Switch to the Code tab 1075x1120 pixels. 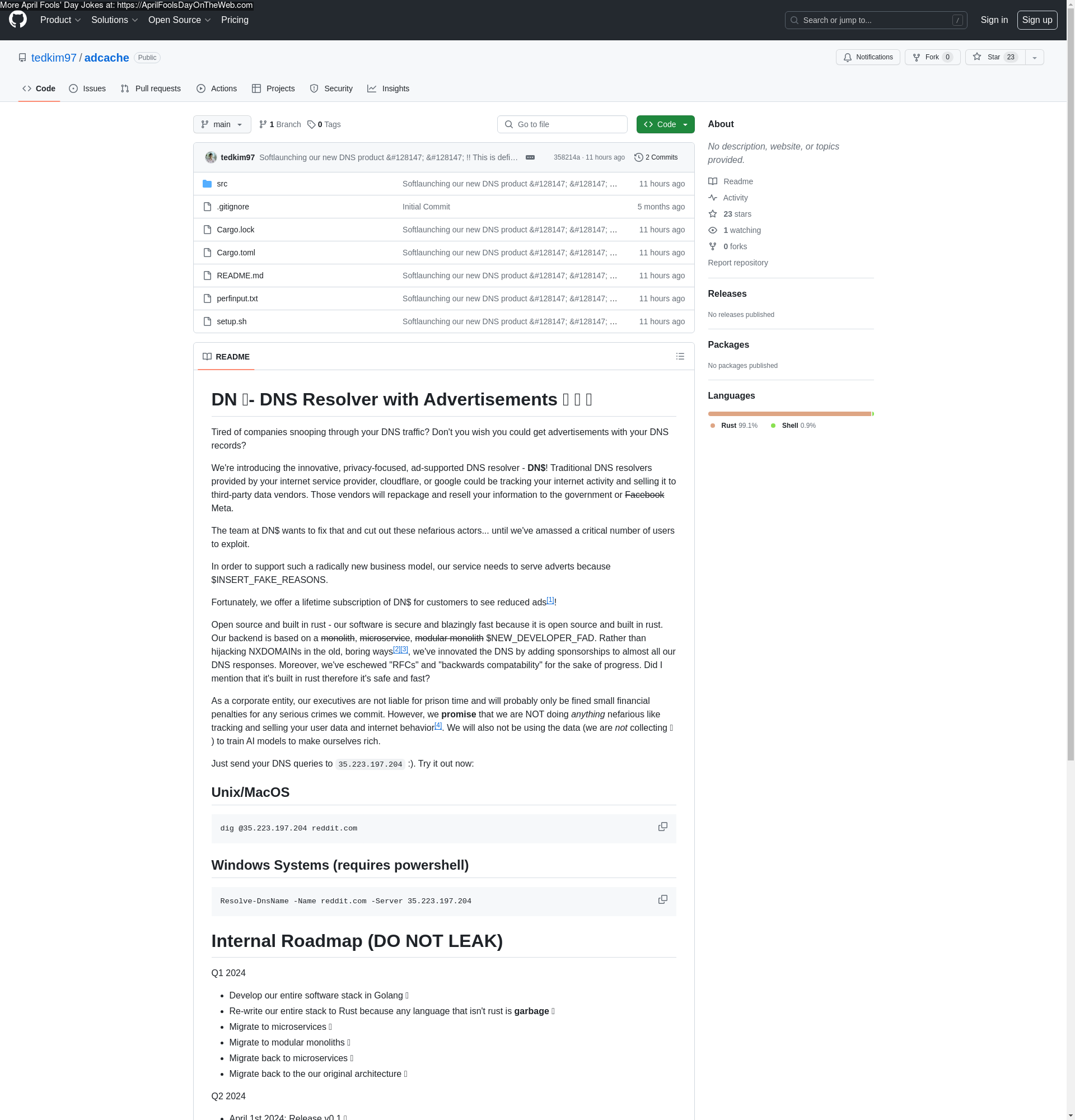click(39, 88)
